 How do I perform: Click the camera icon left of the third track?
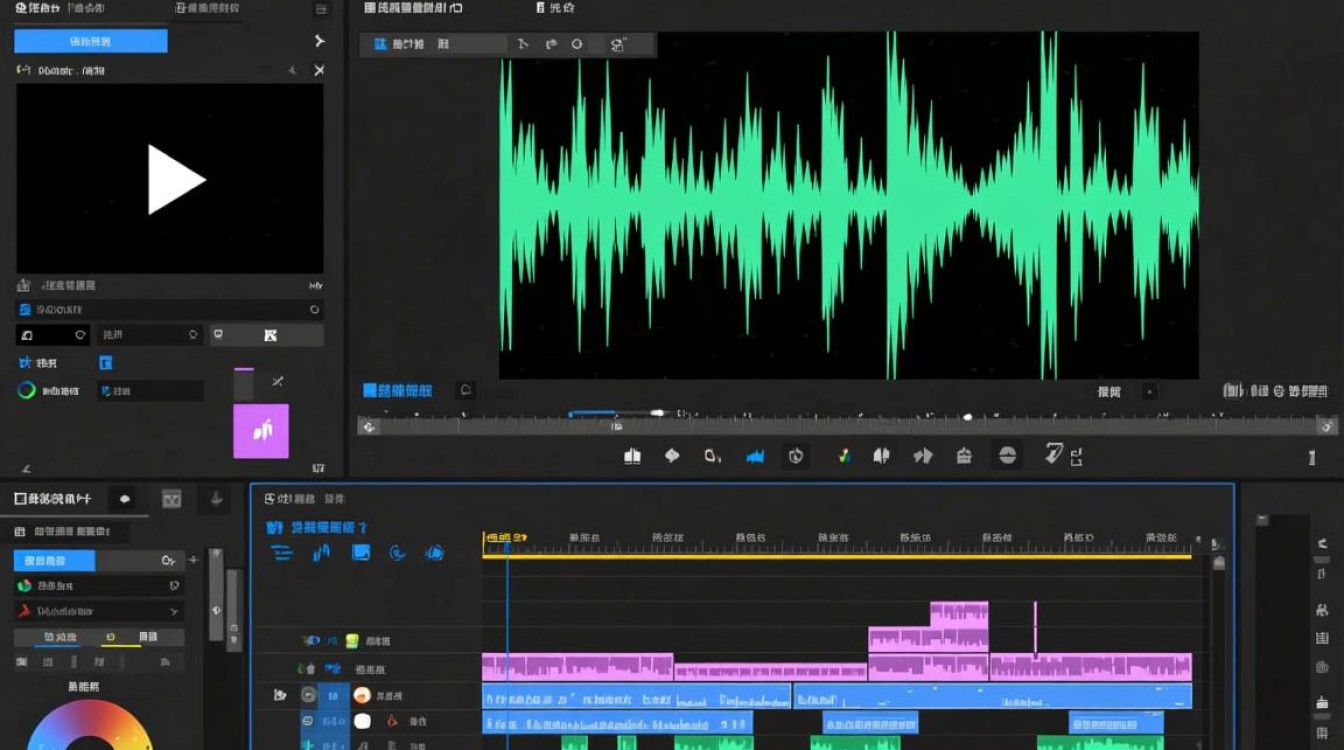click(x=280, y=694)
